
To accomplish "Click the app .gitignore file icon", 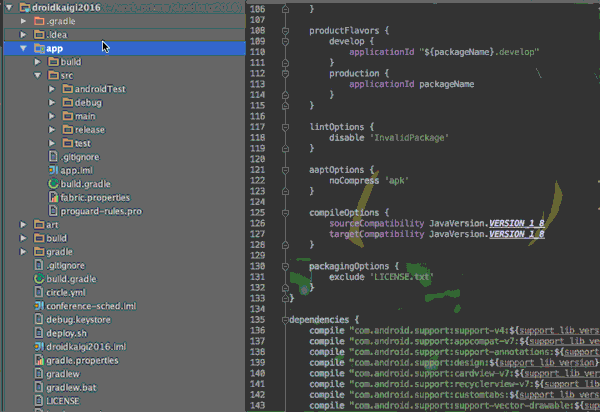I will (x=53, y=156).
